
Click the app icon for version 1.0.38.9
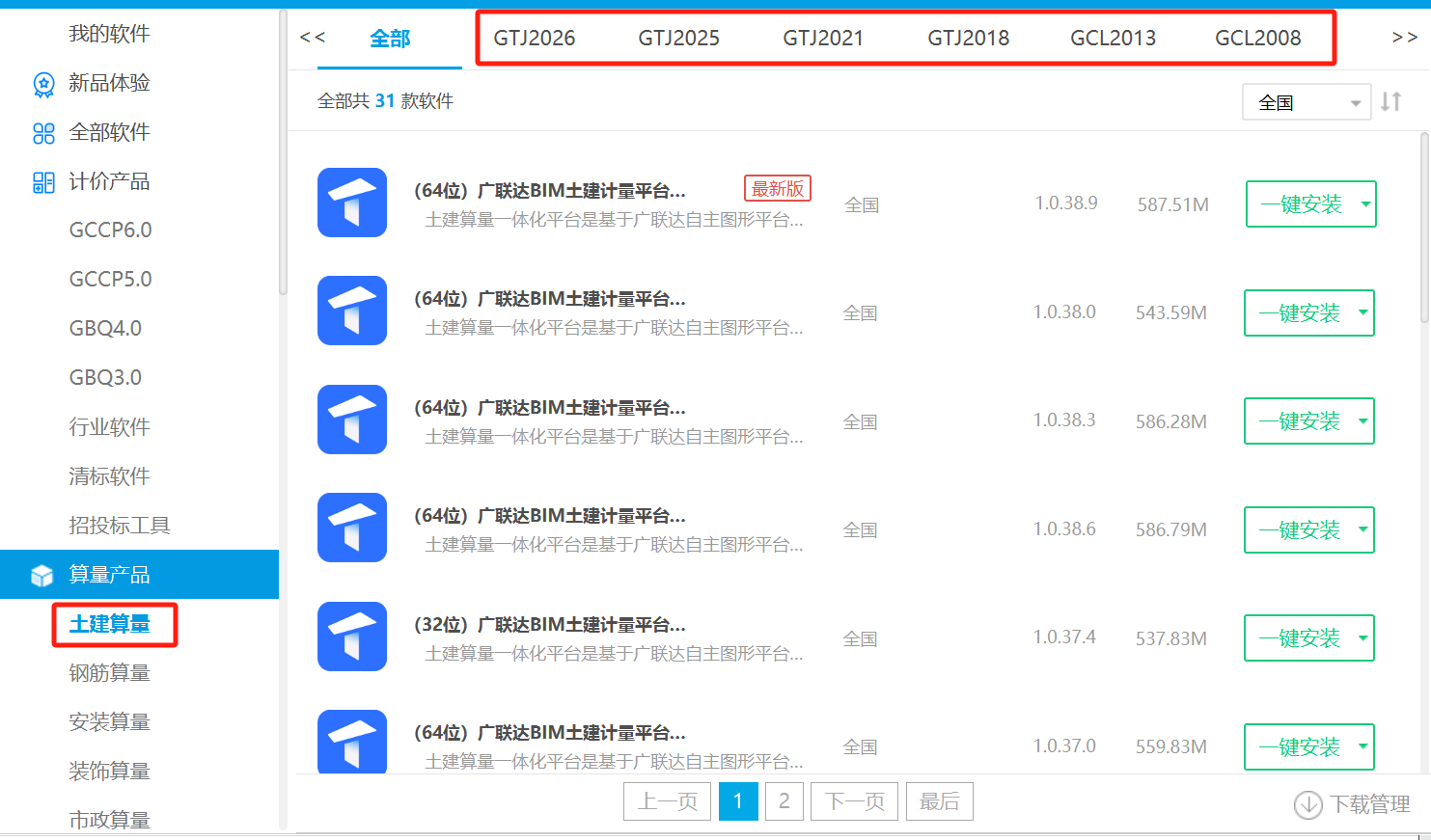click(x=352, y=203)
